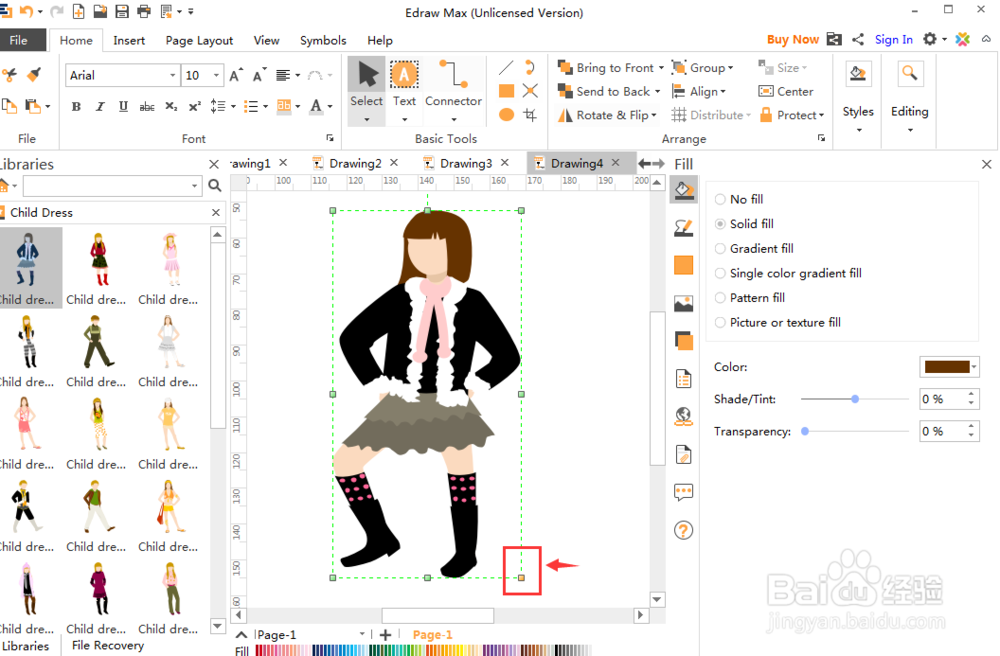The height and width of the screenshot is (656, 1000).
Task: Toggle underline formatting
Action: coord(123,106)
